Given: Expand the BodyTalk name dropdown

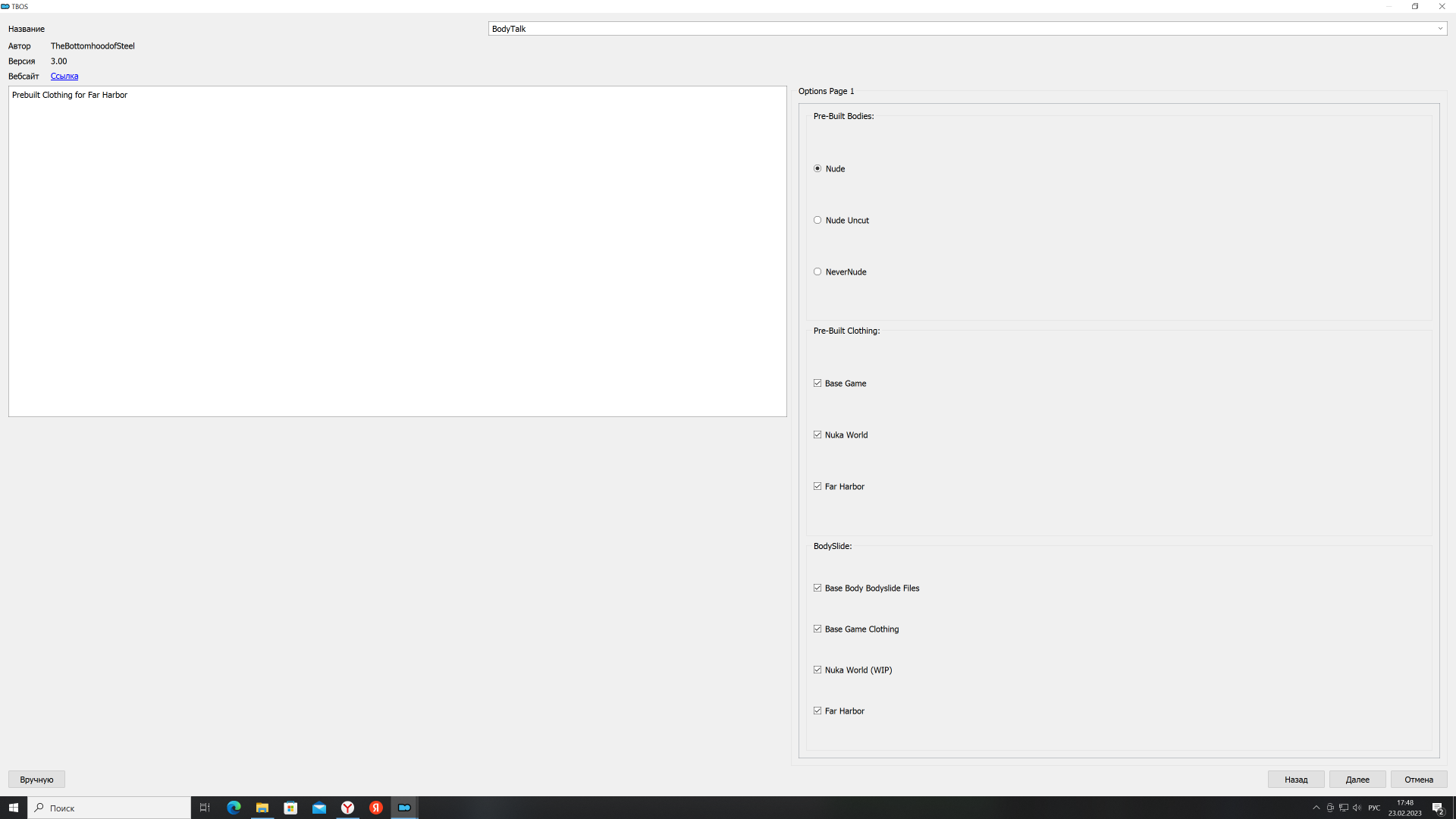Looking at the screenshot, I should (x=1439, y=29).
